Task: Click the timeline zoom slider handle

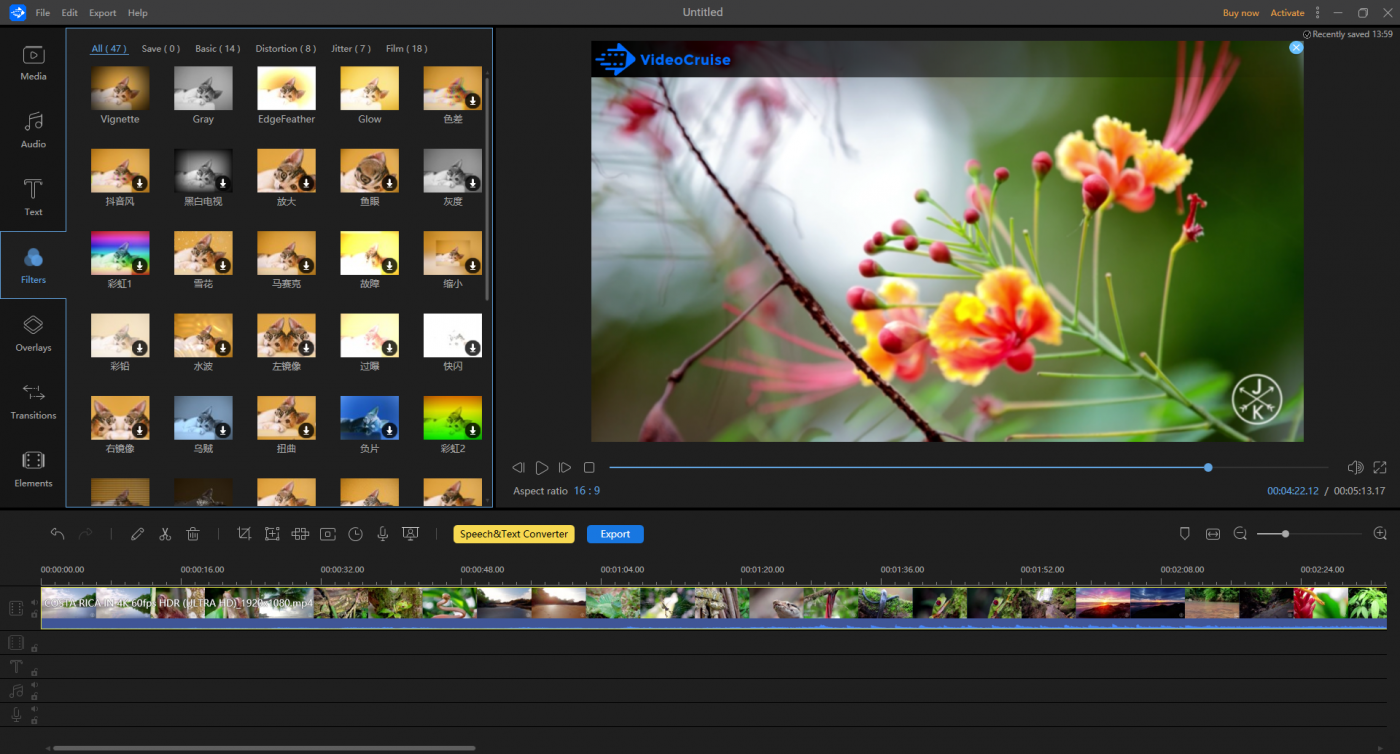Action: 1285,534
